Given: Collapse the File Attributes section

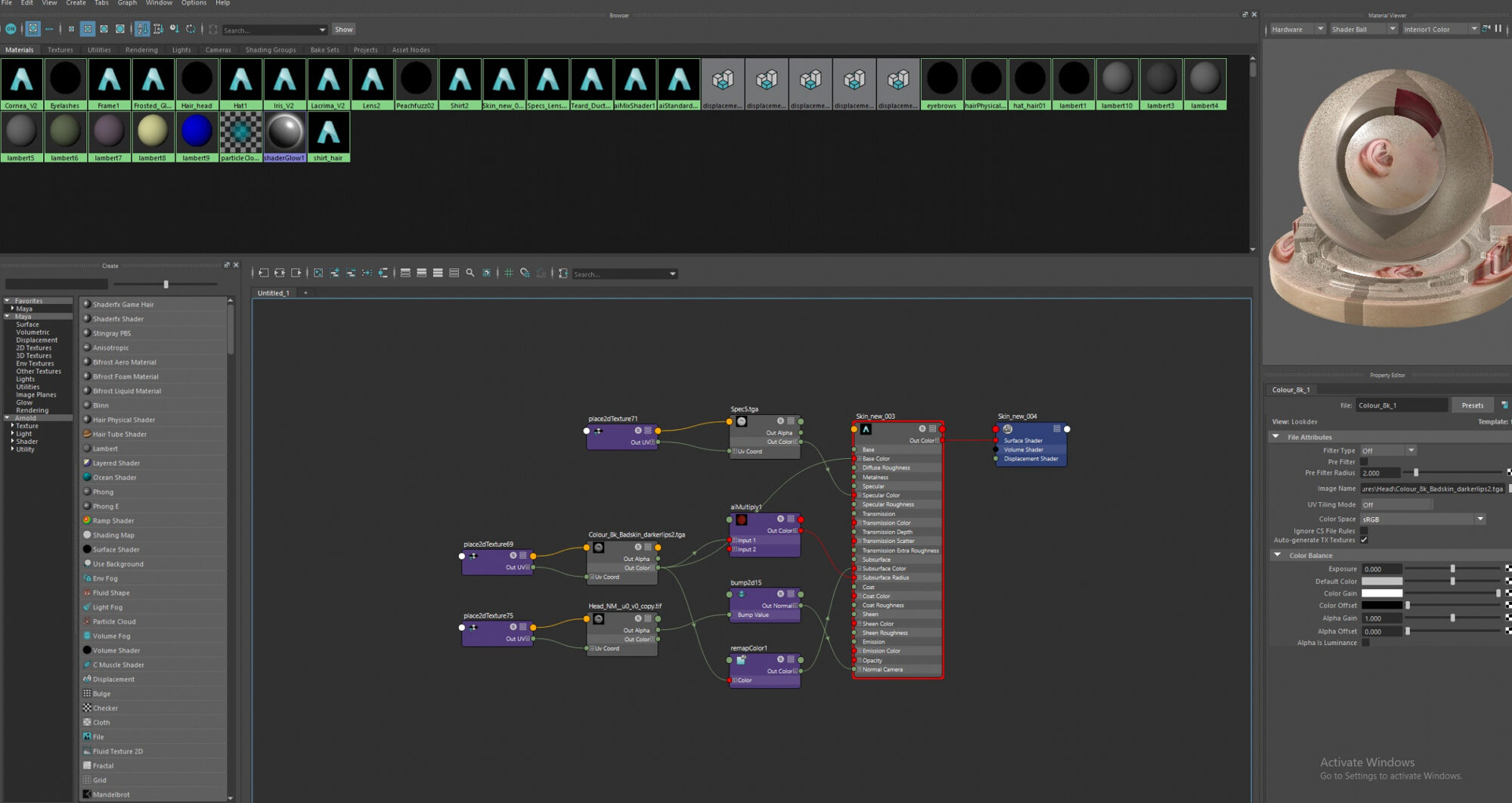Looking at the screenshot, I should 1276,437.
